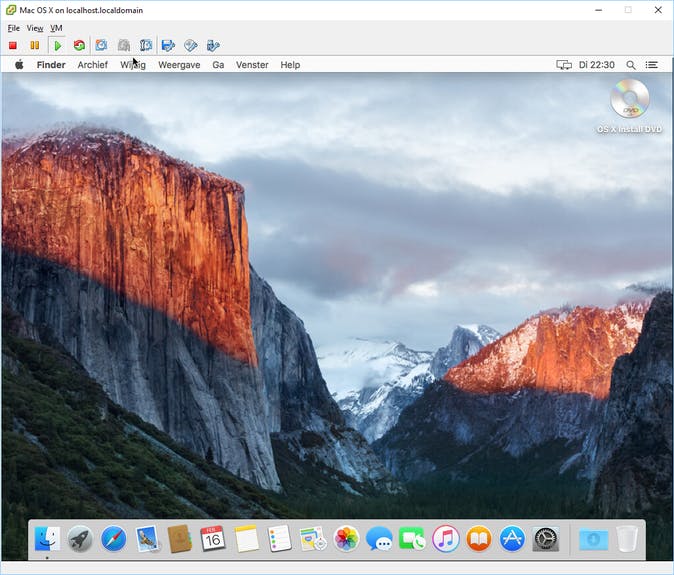Launch Safari from the Dock
Screen dimensions: 674x575
[x=114, y=538]
